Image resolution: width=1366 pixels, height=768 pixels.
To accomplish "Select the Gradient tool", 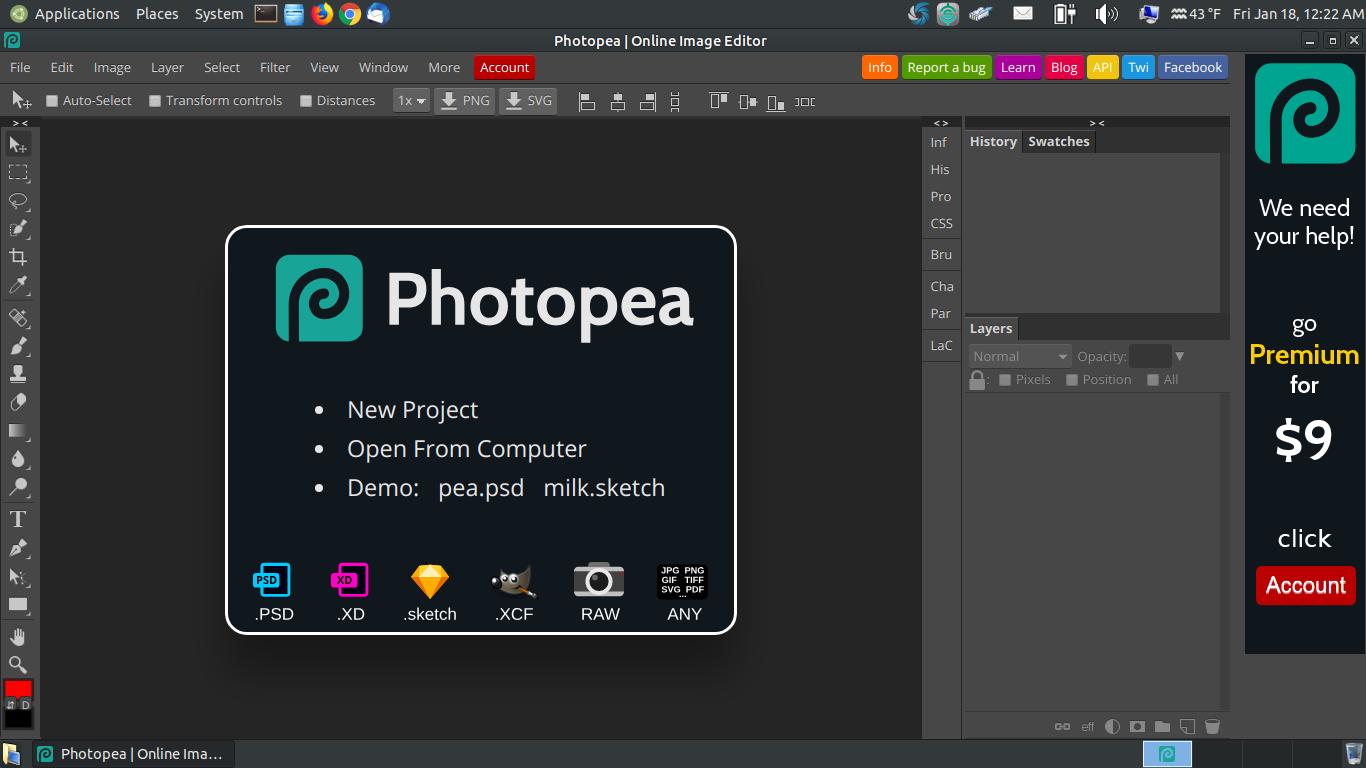I will [18, 431].
